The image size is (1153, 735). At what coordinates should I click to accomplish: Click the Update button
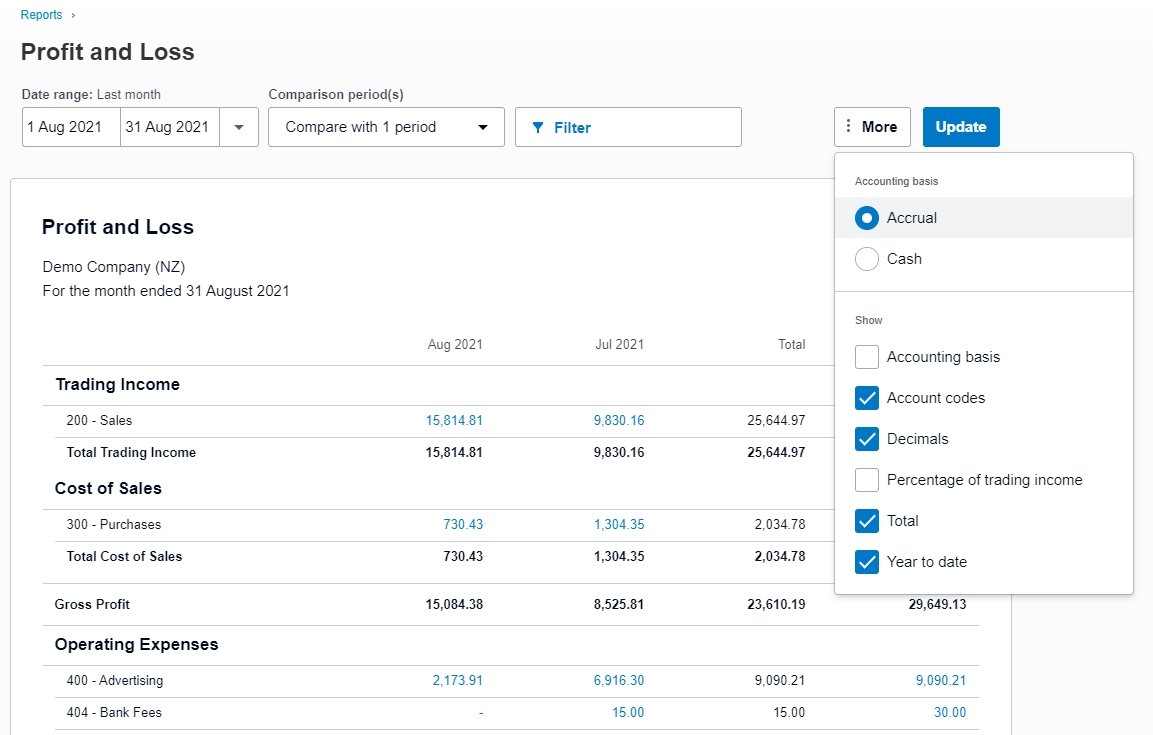960,127
